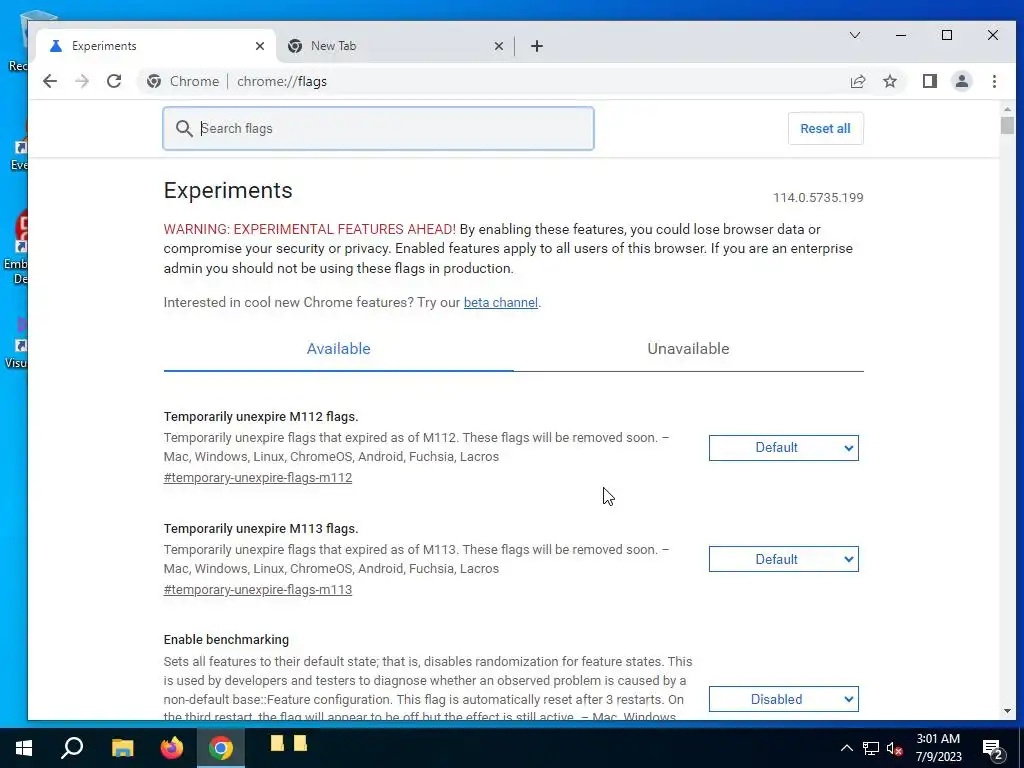Click the Enable benchmarking title
Screen dimensions: 1024x768
click(226, 639)
